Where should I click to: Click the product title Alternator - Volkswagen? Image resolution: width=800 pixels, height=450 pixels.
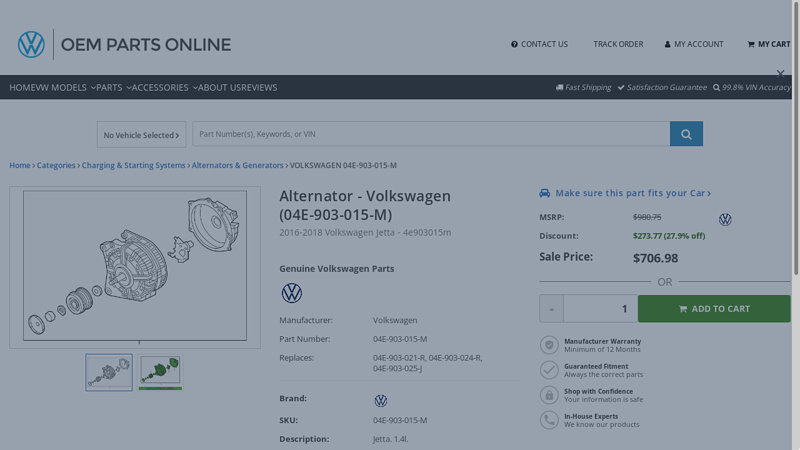(x=365, y=205)
